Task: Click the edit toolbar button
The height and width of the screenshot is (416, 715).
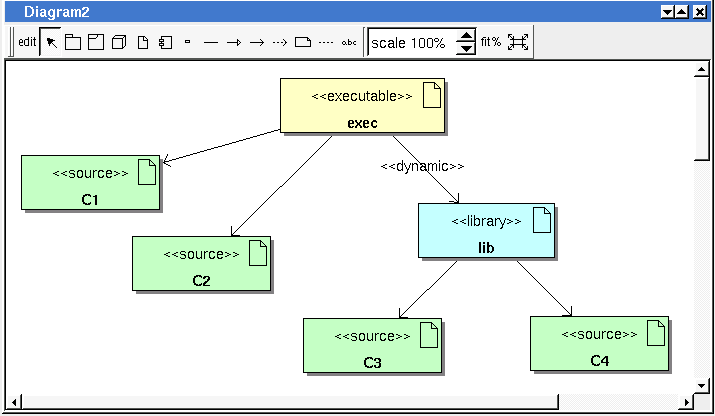Action: pos(27,42)
